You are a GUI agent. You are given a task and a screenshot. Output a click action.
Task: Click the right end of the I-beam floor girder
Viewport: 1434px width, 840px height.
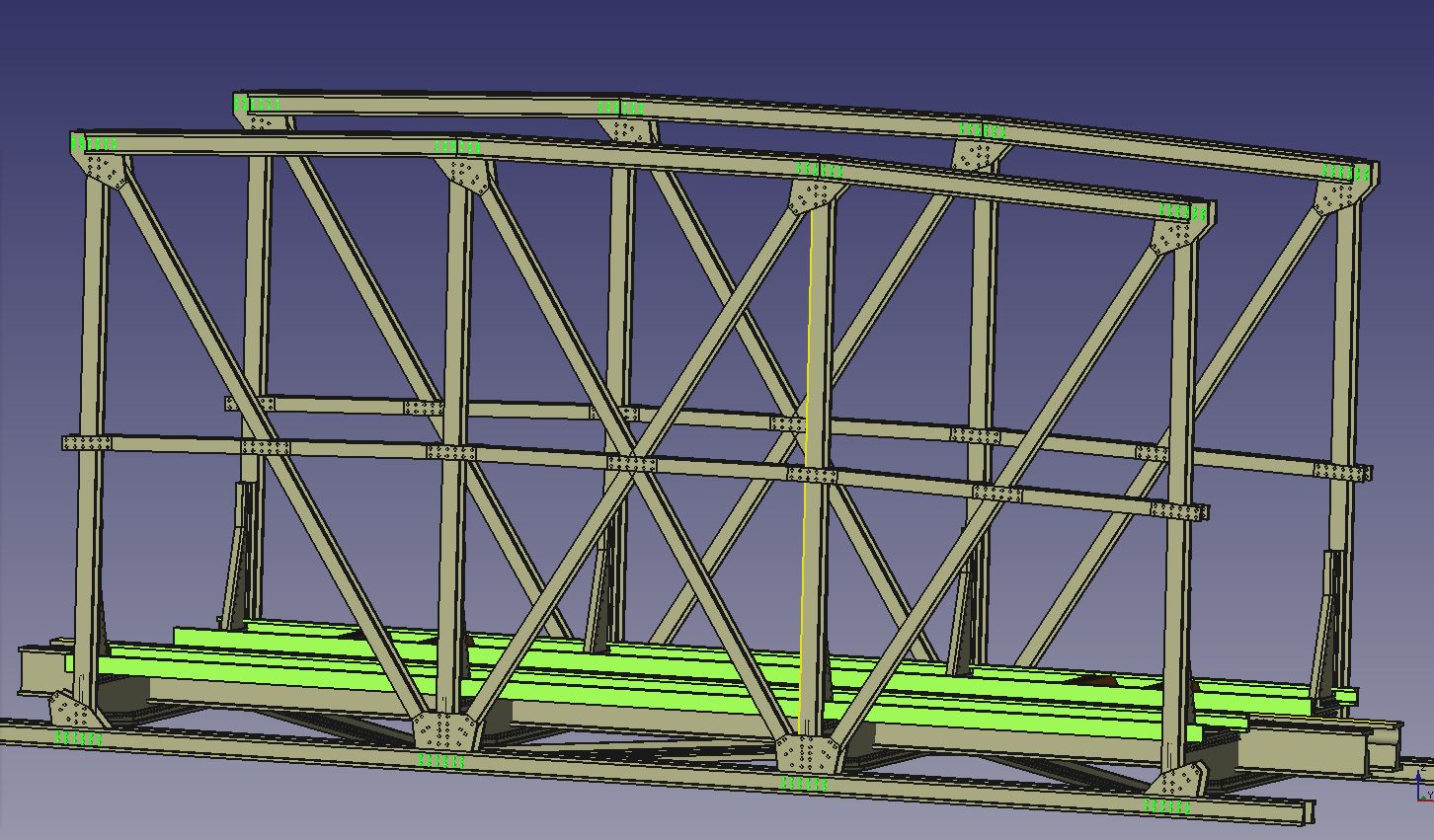click(x=1383, y=750)
